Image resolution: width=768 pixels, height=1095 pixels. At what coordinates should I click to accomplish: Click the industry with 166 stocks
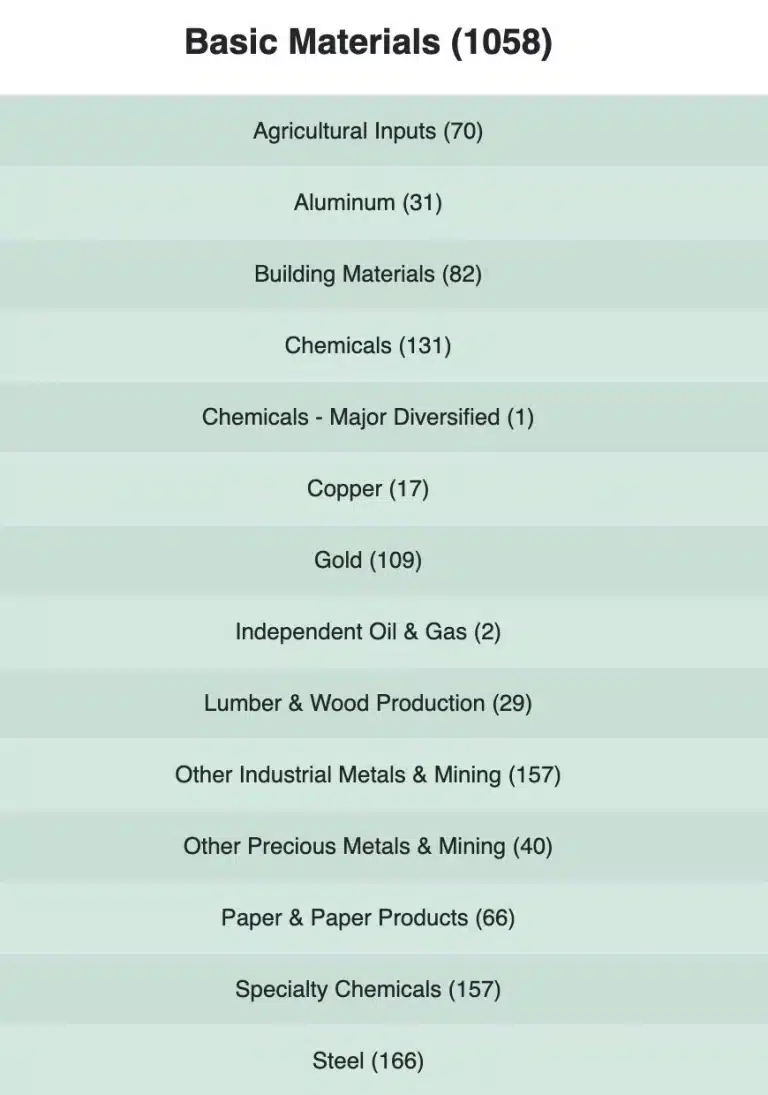coord(367,1060)
